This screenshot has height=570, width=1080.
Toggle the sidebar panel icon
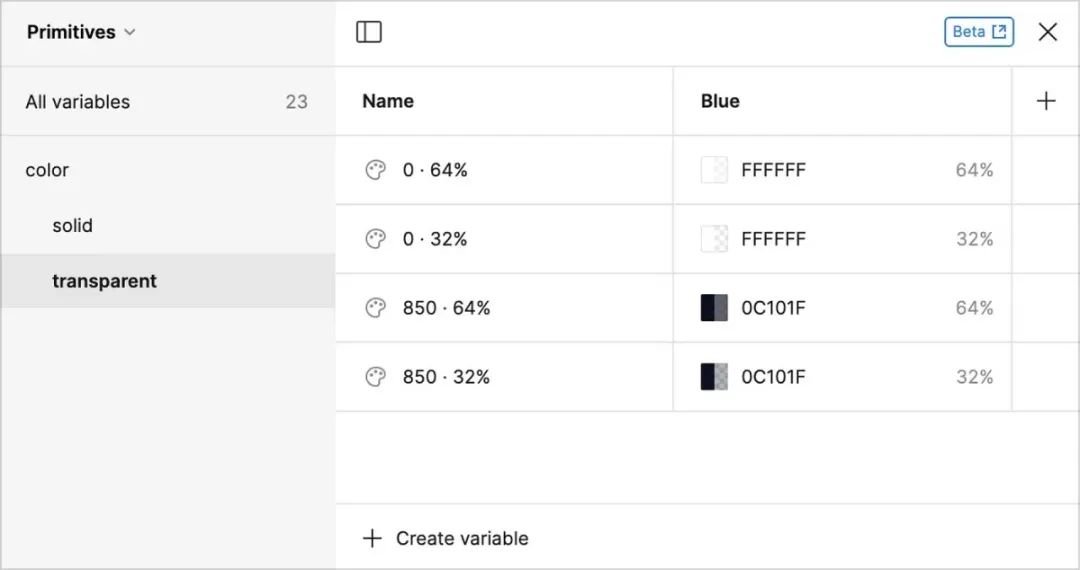369,32
